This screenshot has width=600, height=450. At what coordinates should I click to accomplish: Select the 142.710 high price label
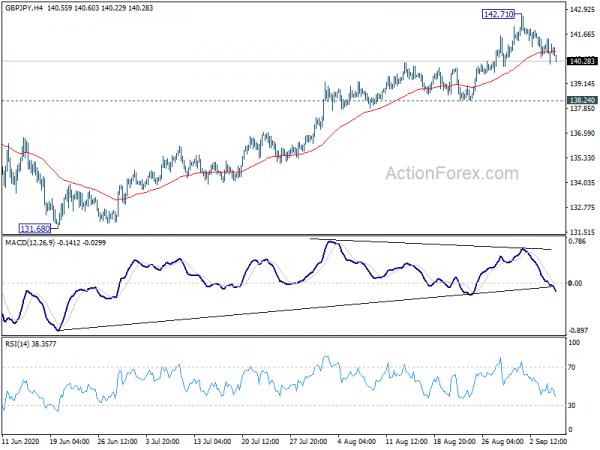pyautogui.click(x=498, y=14)
